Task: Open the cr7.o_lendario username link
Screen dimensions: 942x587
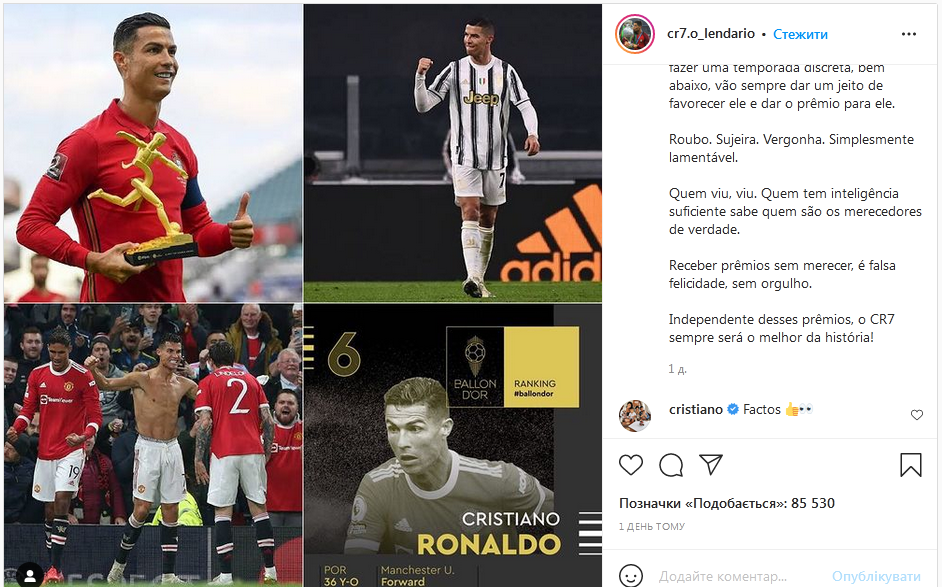Action: [711, 34]
